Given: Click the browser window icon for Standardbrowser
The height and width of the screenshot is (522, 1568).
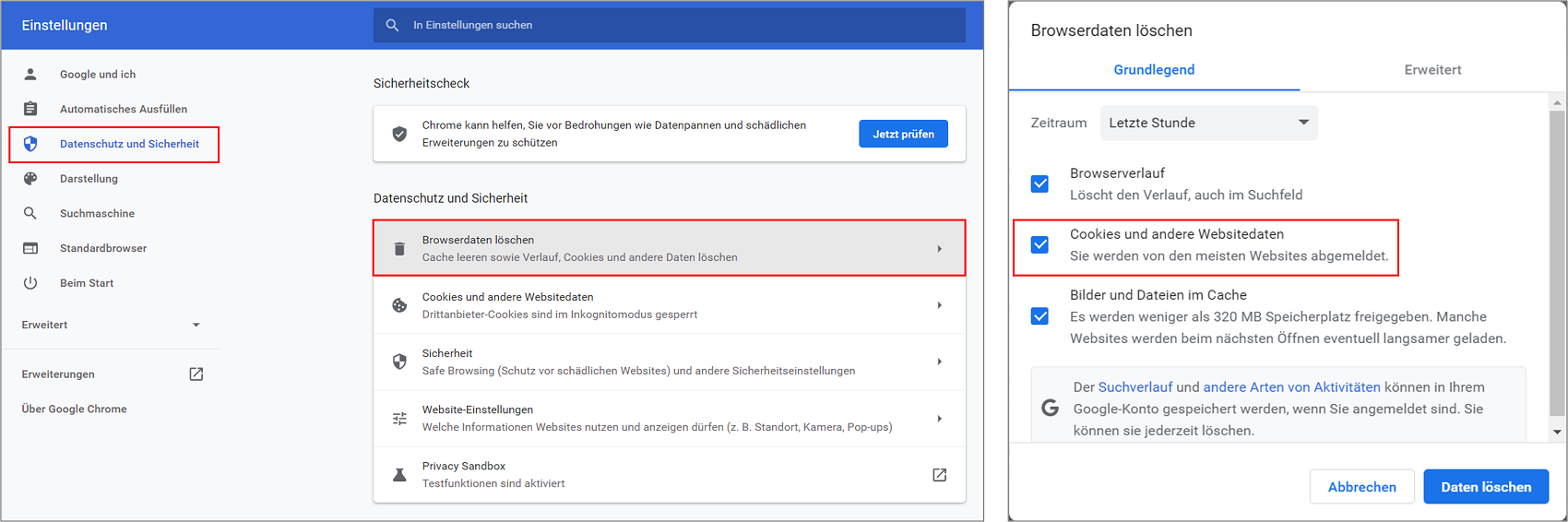Looking at the screenshot, I should tap(30, 248).
